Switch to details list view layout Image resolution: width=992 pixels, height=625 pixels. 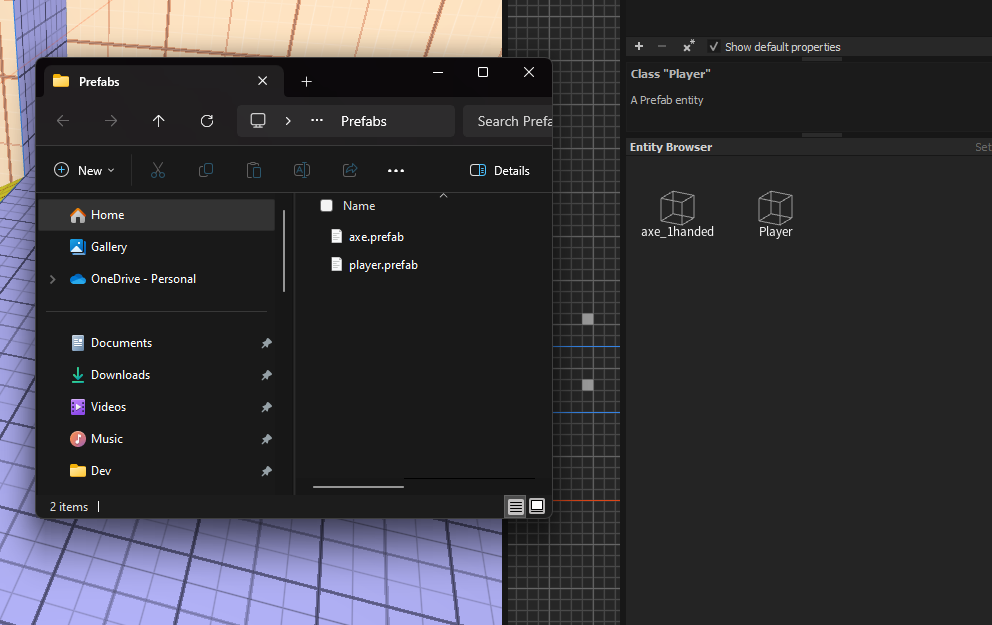click(516, 507)
